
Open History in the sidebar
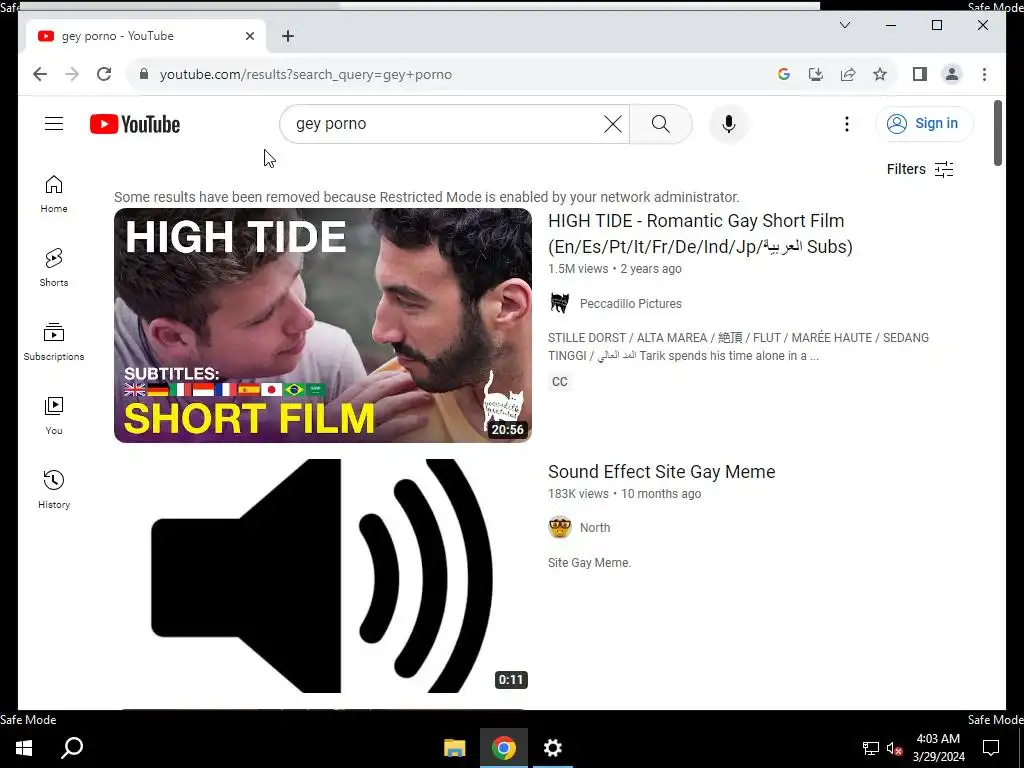(x=54, y=490)
